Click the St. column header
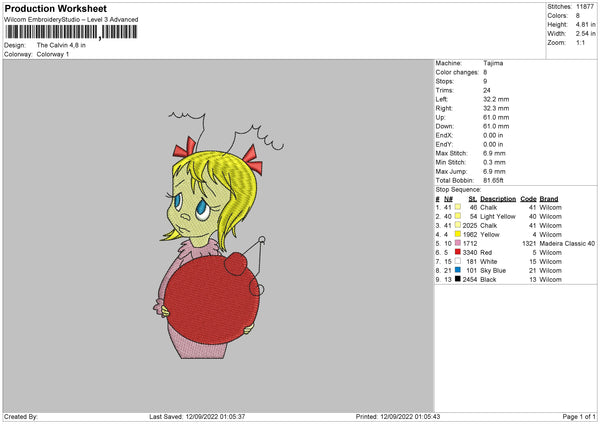This screenshot has width=600, height=424. click(x=473, y=199)
